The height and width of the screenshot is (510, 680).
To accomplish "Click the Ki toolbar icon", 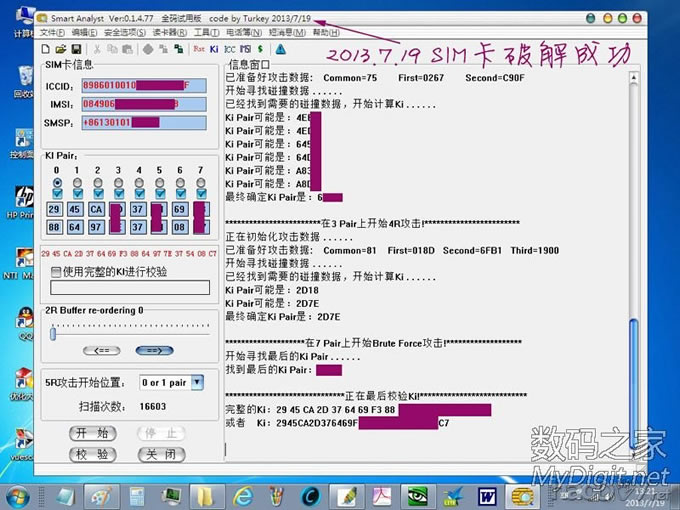I will point(214,48).
